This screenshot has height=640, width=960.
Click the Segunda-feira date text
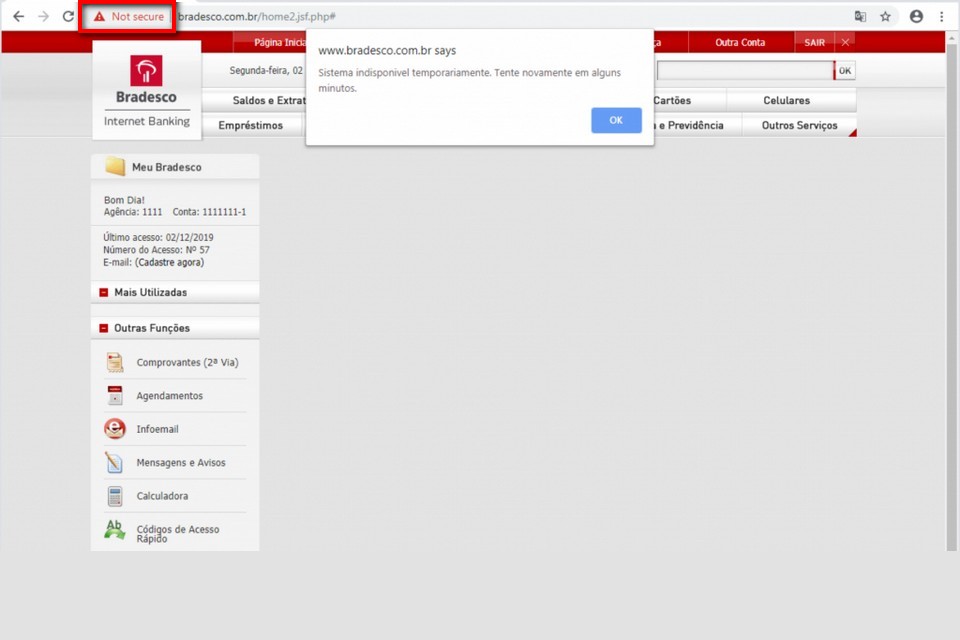point(266,70)
